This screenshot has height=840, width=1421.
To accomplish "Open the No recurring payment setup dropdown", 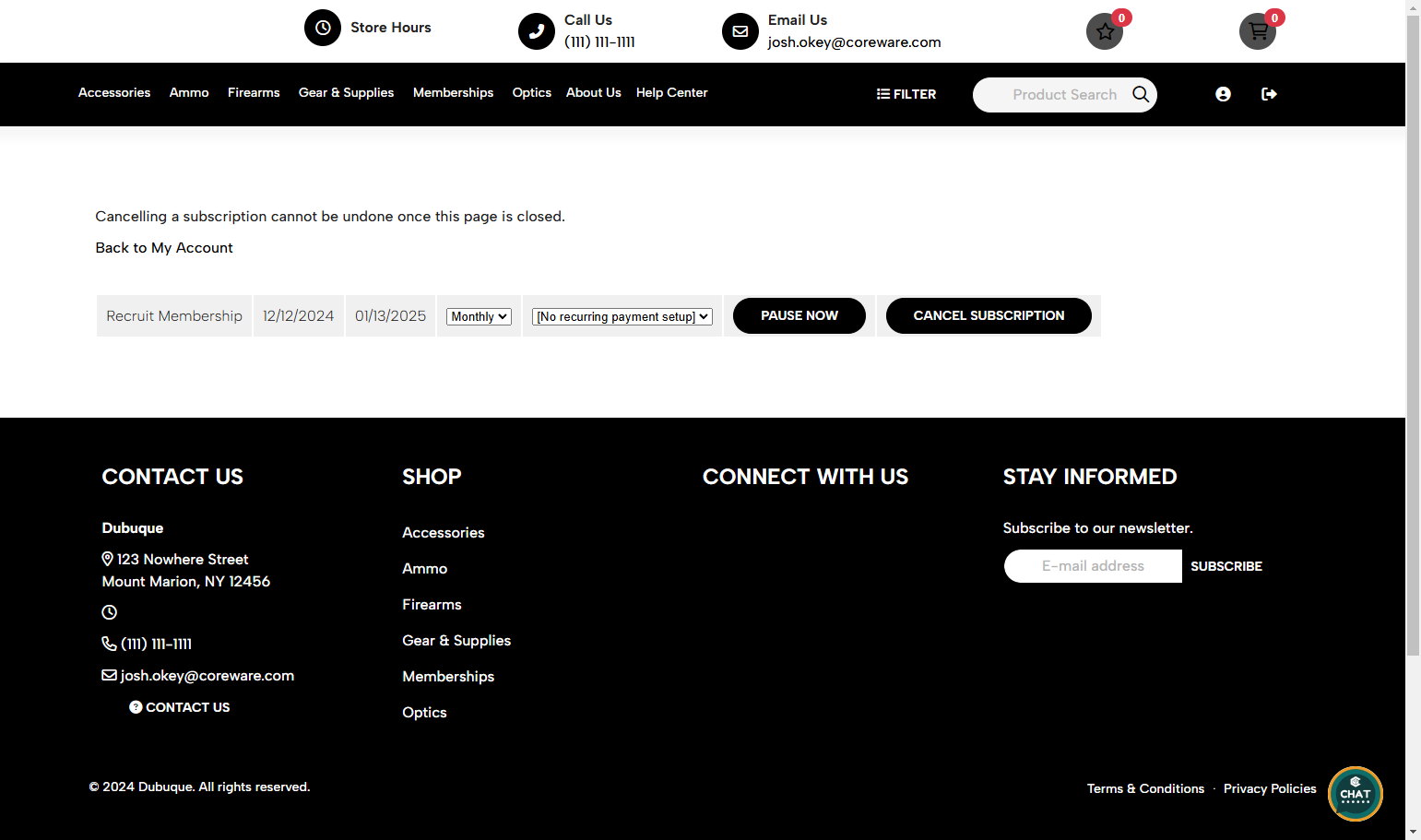I will [622, 316].
